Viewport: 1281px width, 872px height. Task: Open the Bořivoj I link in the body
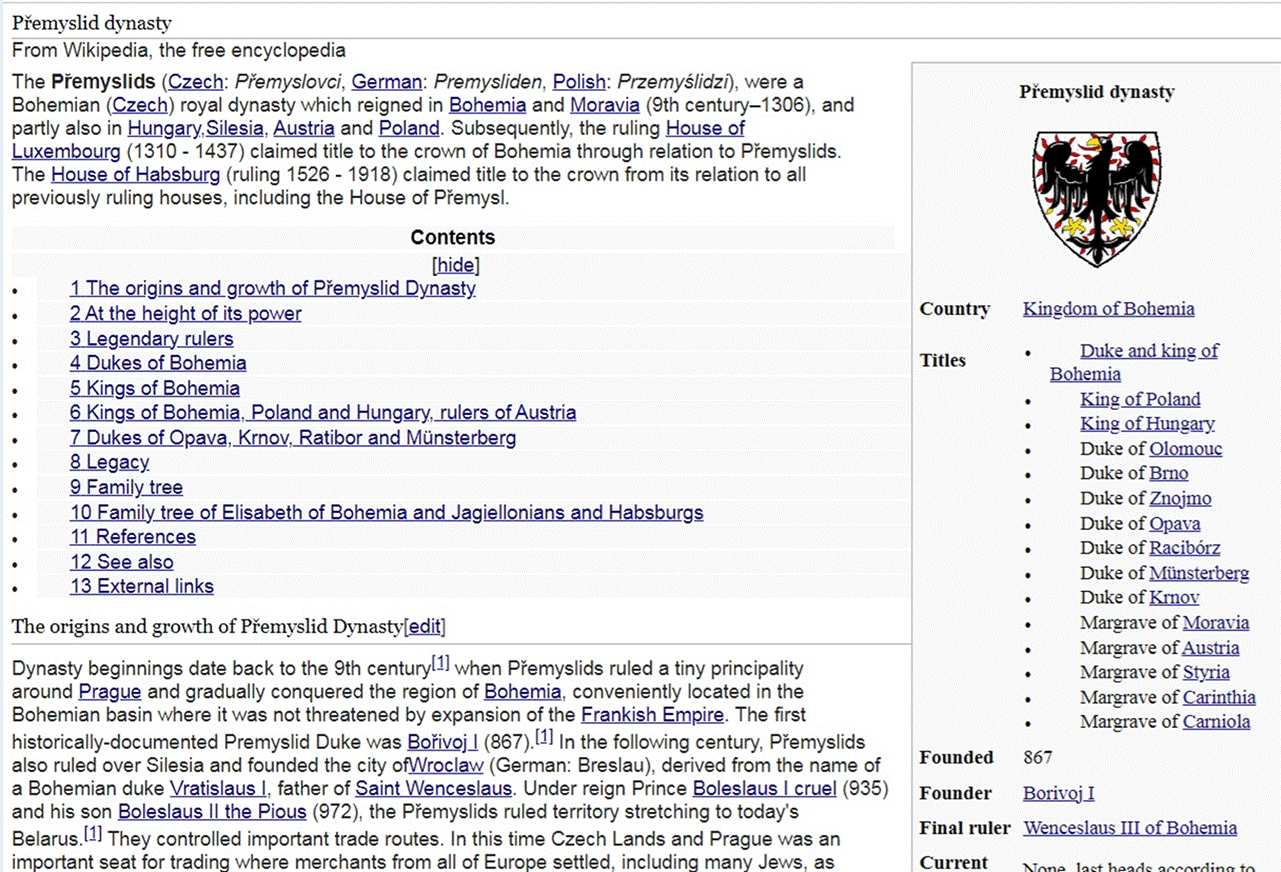(442, 742)
